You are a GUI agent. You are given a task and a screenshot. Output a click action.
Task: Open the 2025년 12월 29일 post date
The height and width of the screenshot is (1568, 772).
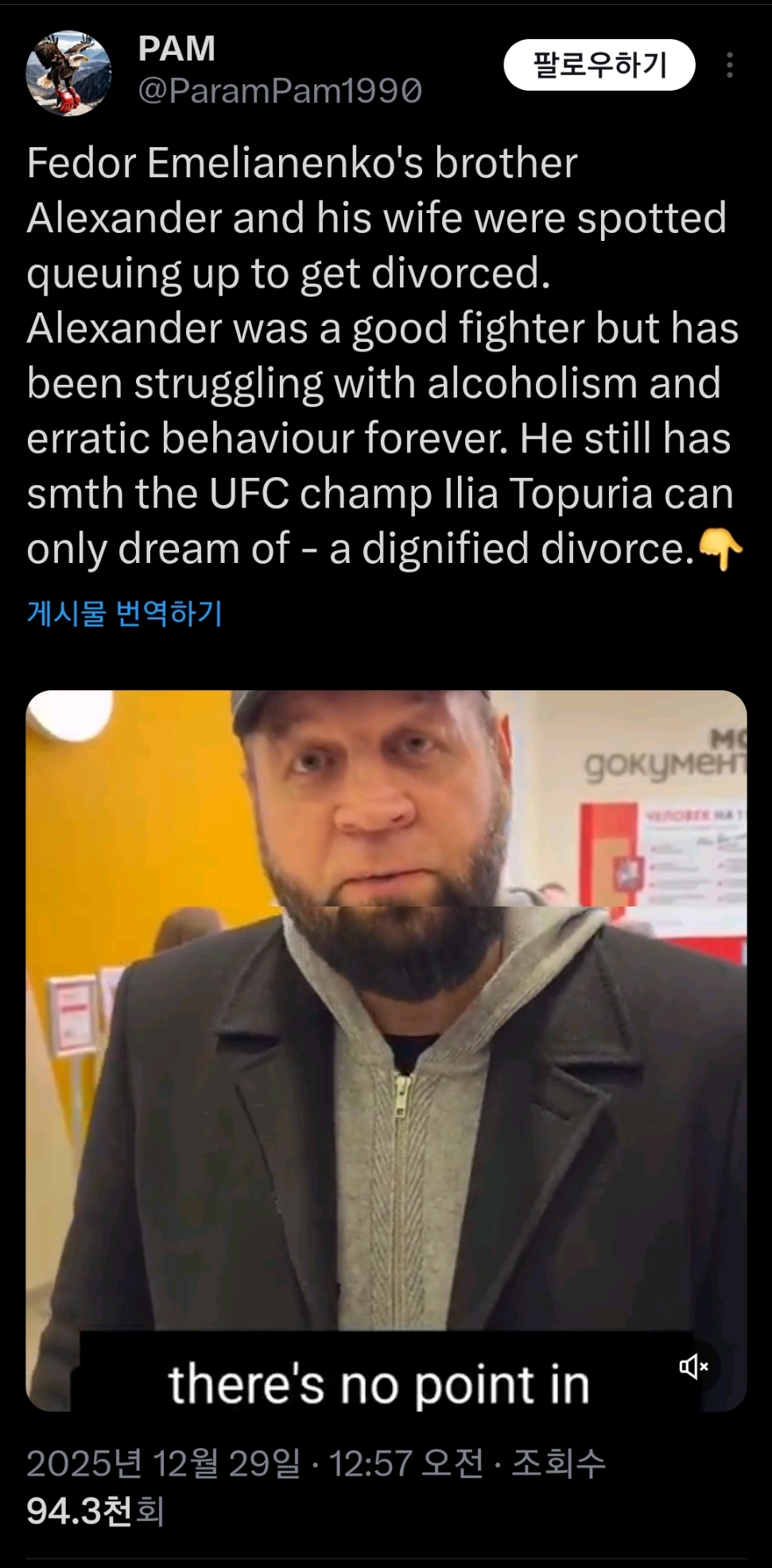[x=164, y=1463]
